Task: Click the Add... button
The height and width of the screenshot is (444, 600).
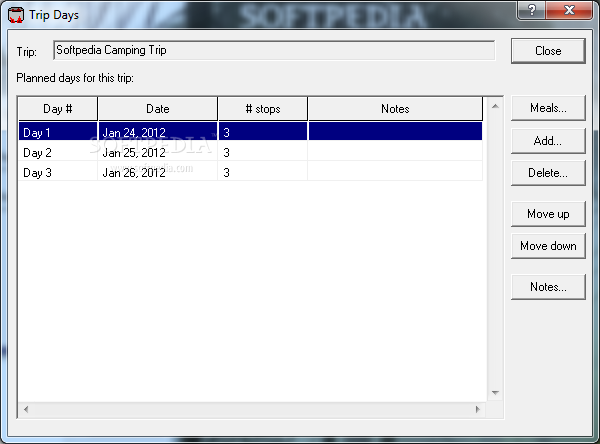Action: click(x=548, y=141)
